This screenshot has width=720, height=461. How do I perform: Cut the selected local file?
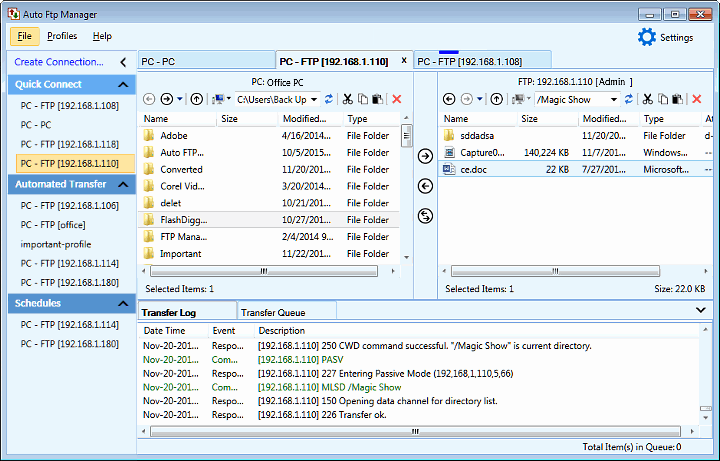[347, 99]
